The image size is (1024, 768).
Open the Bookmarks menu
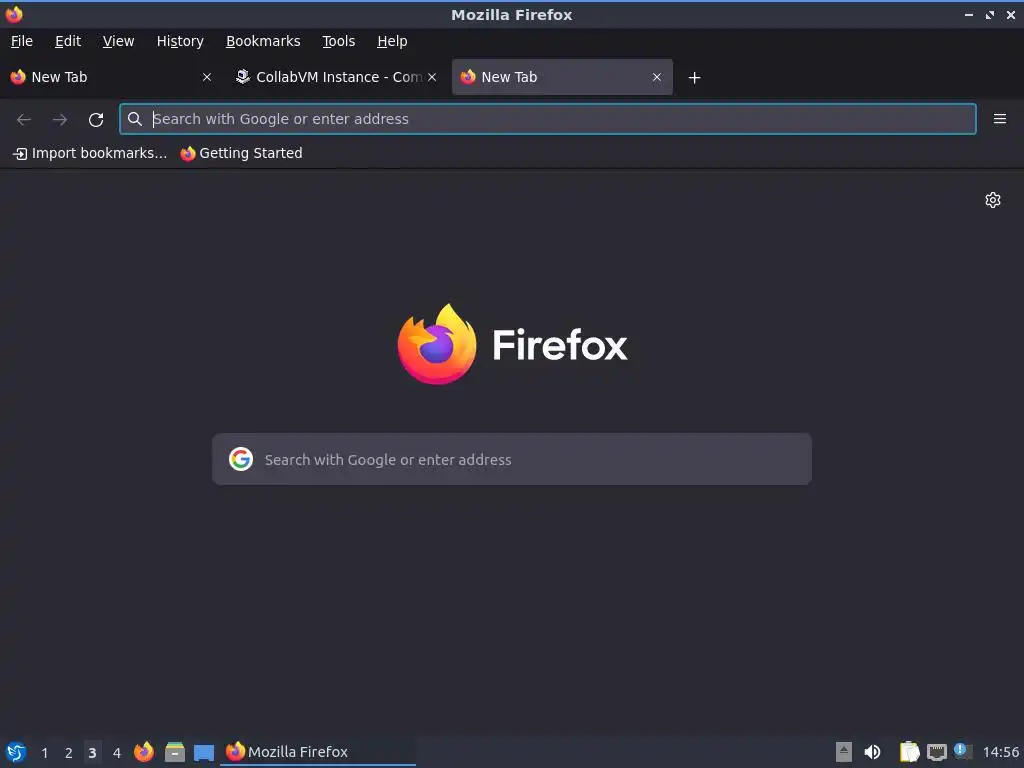tap(263, 41)
